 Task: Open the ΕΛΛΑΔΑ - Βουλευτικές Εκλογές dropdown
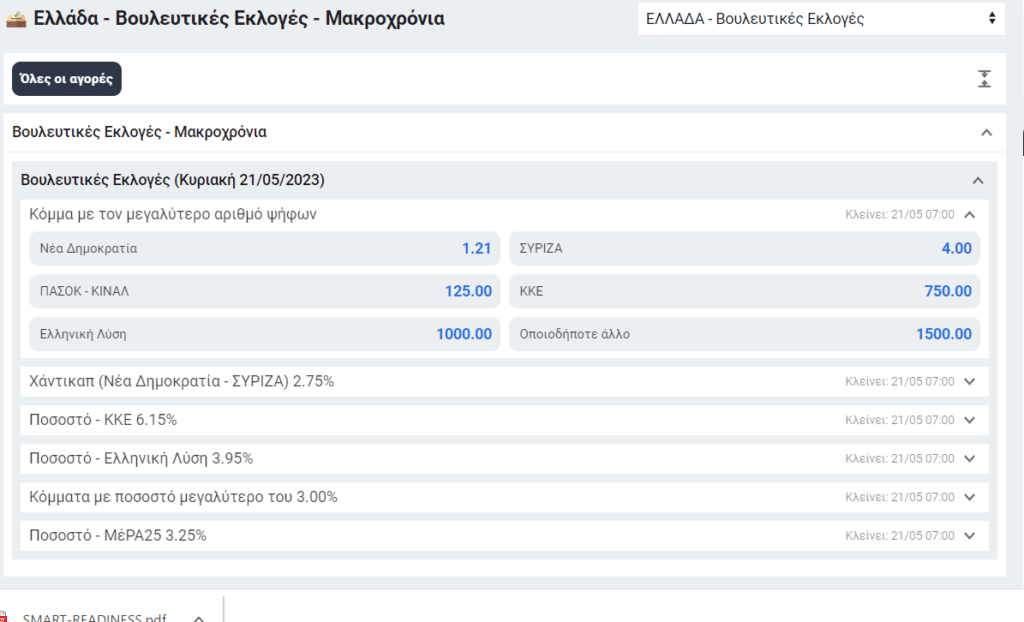821,19
